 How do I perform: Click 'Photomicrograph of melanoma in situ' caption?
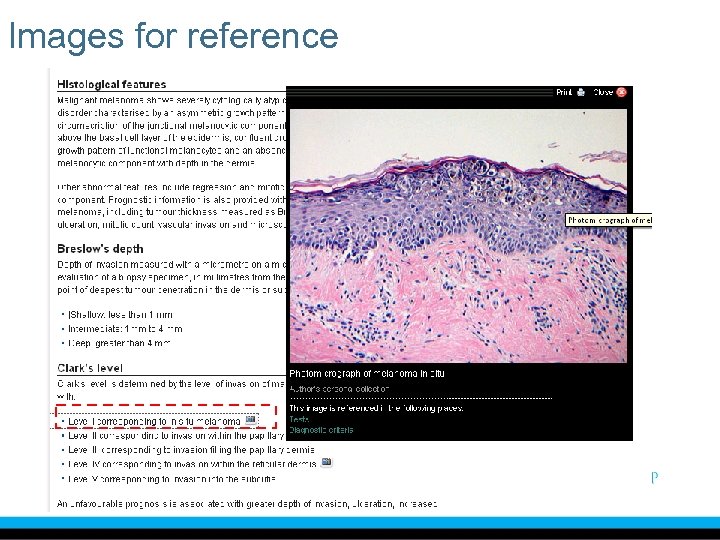click(x=367, y=374)
